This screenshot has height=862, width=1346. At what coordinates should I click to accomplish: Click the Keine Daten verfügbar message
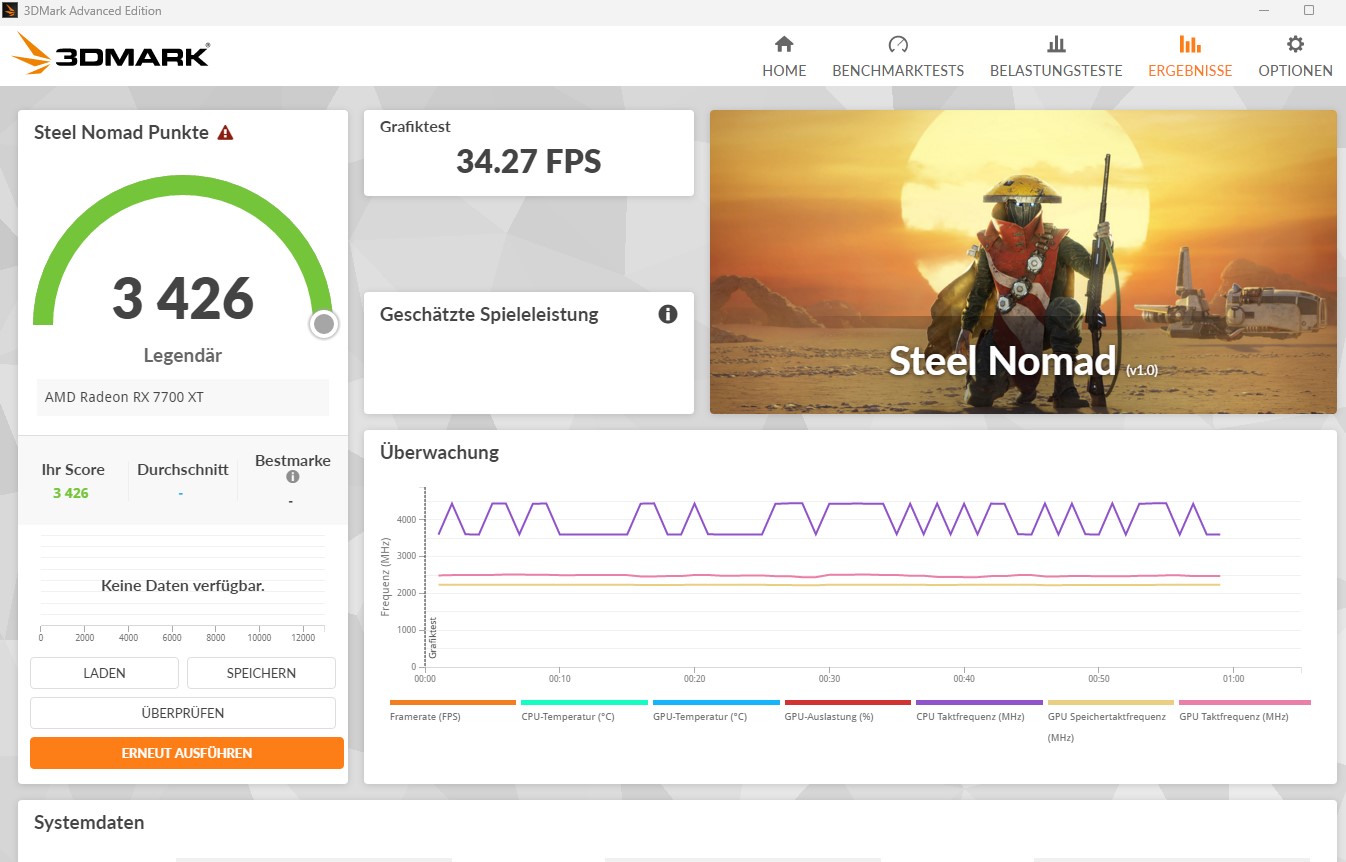coord(183,586)
